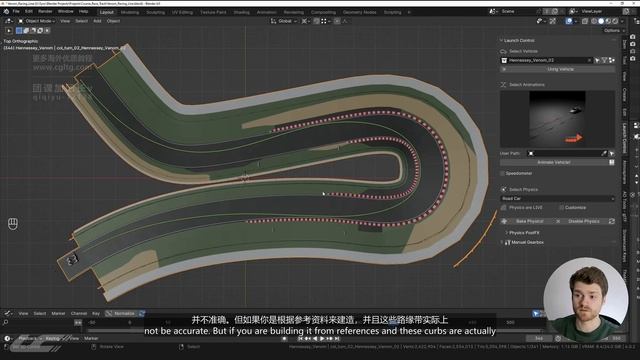640x360 pixels.
Task: Open the pivot point dropdown
Action: pos(305,21)
